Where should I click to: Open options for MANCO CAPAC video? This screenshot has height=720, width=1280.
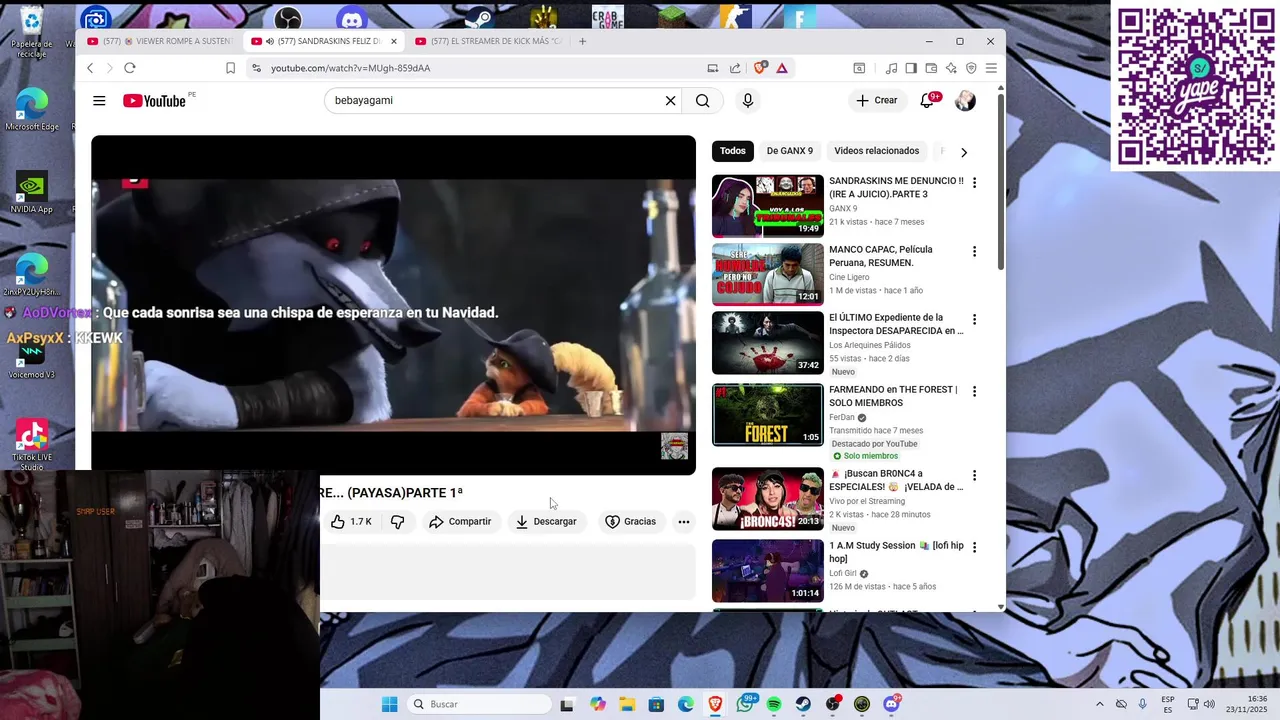point(974,251)
